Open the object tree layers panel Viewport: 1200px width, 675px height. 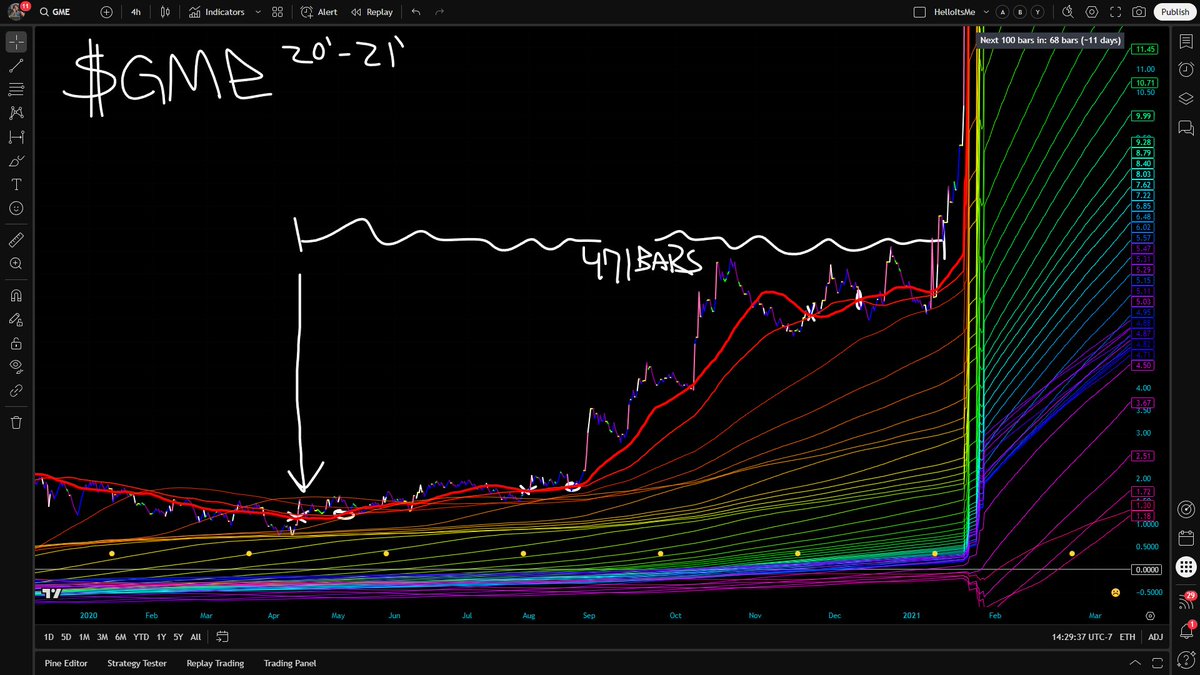(x=1185, y=98)
